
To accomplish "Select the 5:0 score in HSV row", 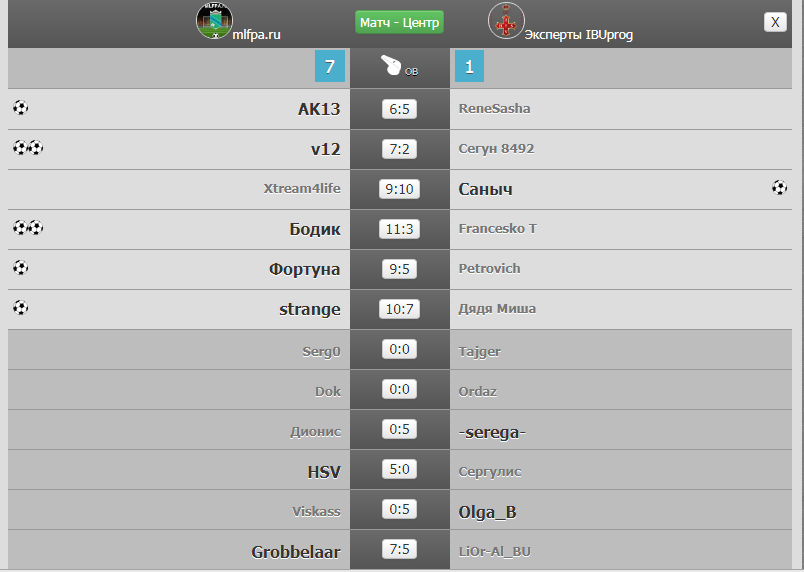I will click(x=399, y=469).
